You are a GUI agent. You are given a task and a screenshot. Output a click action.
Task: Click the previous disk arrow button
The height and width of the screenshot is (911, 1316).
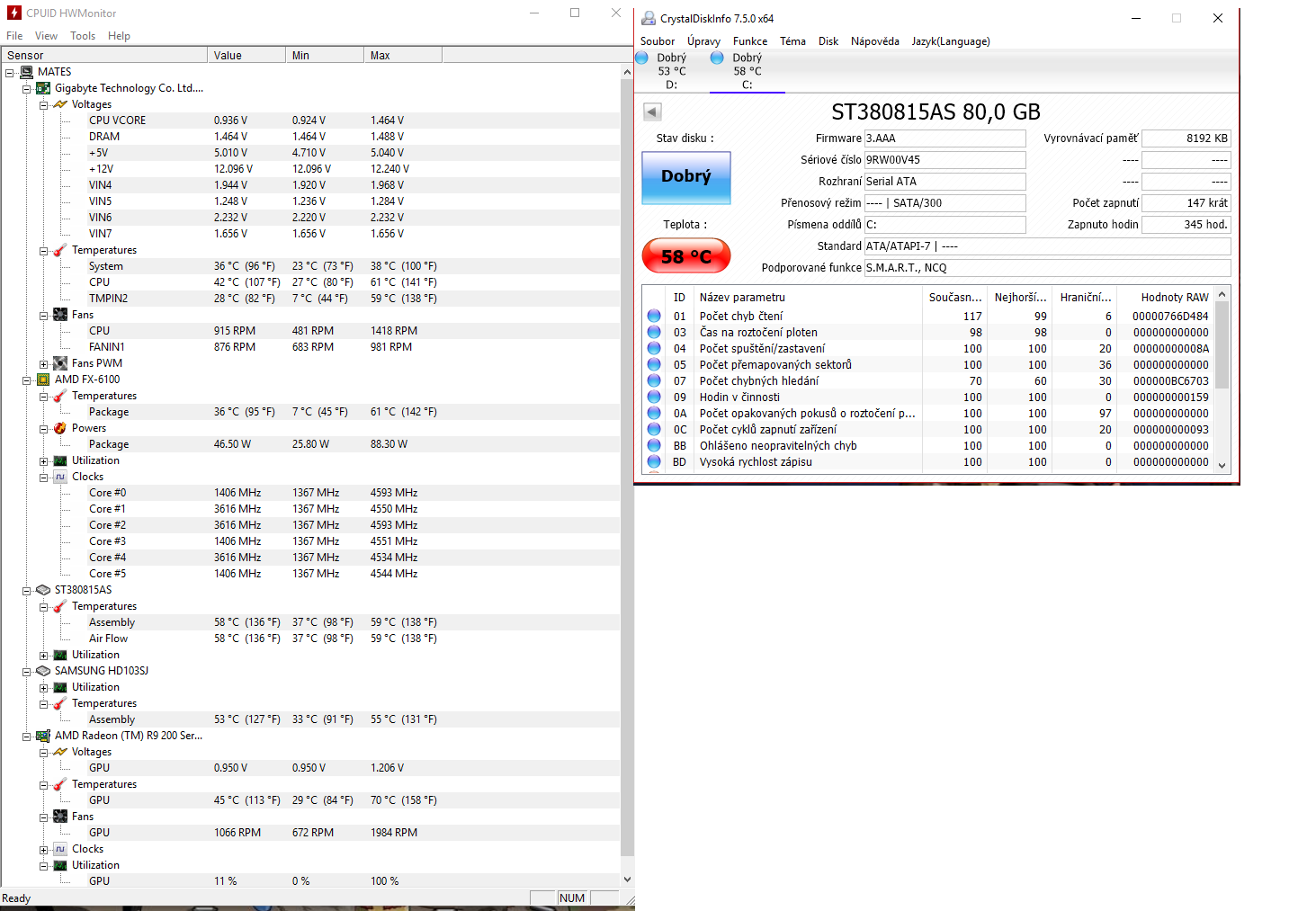[653, 112]
